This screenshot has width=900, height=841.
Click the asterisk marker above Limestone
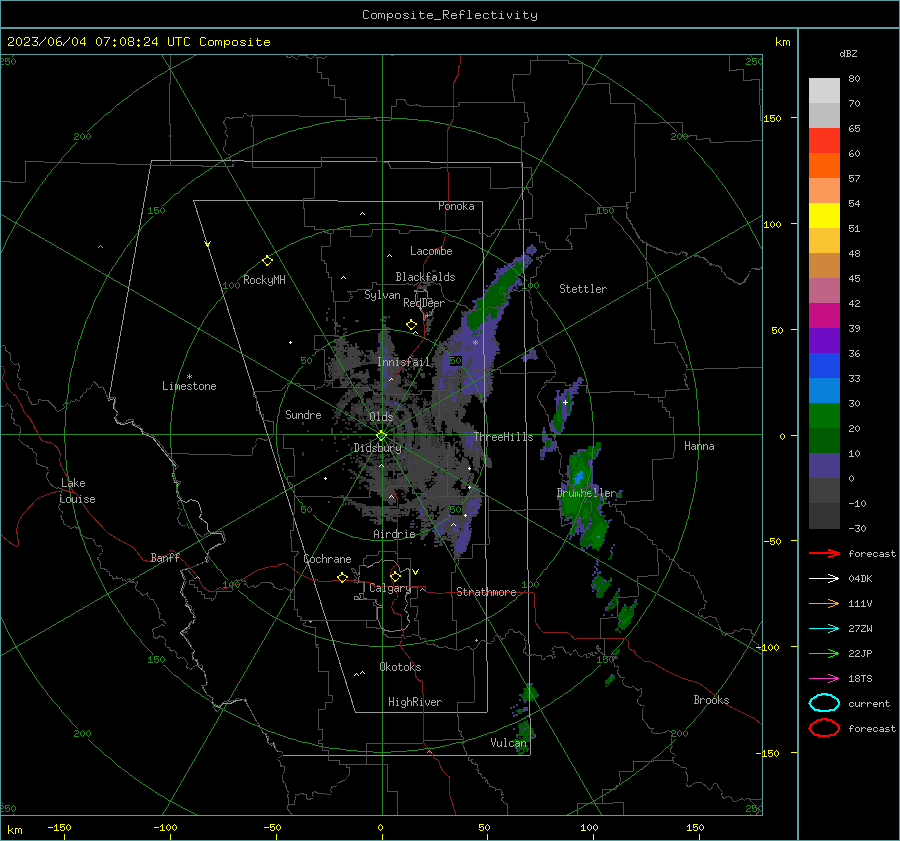click(x=189, y=377)
